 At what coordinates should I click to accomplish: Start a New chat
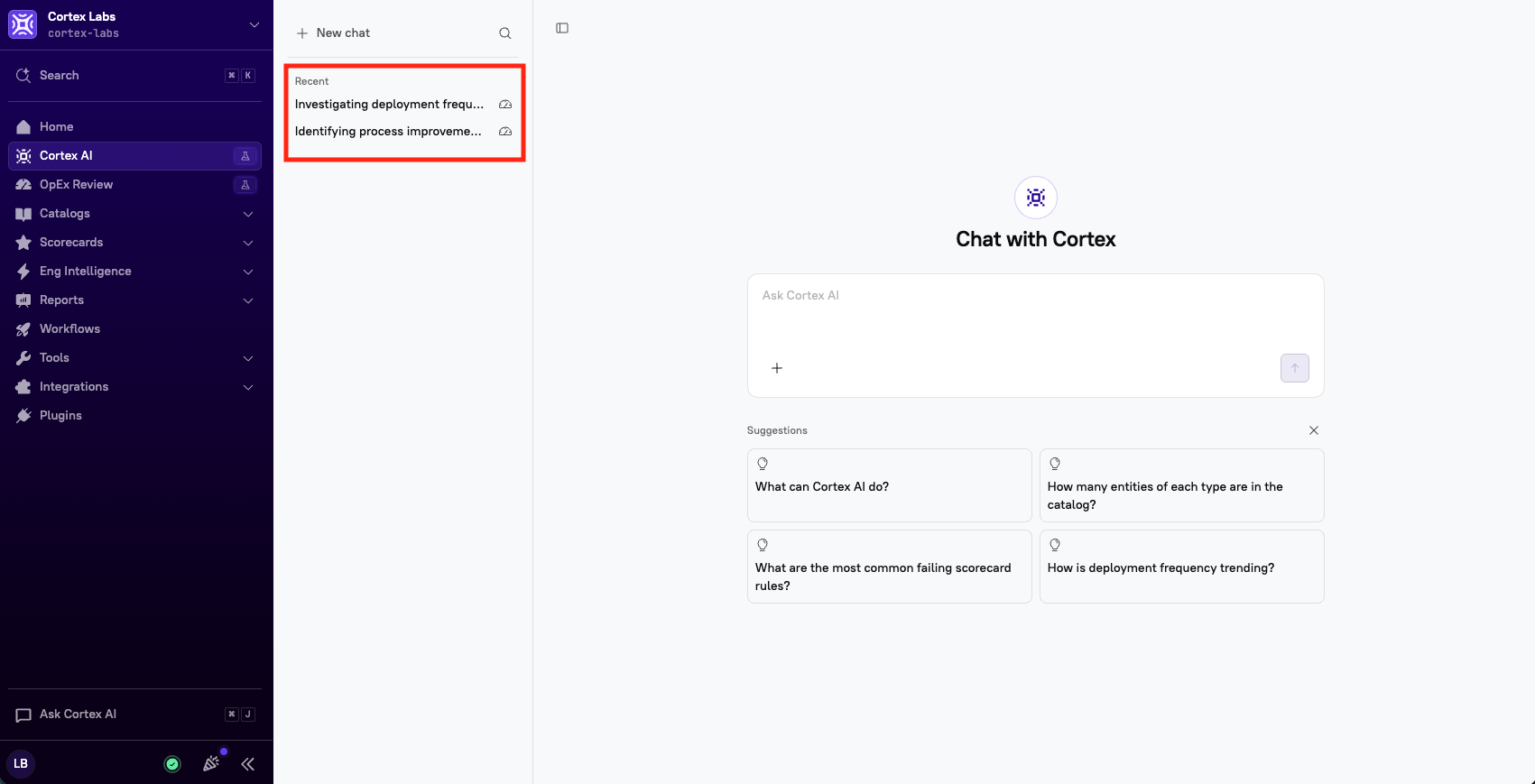tap(333, 33)
